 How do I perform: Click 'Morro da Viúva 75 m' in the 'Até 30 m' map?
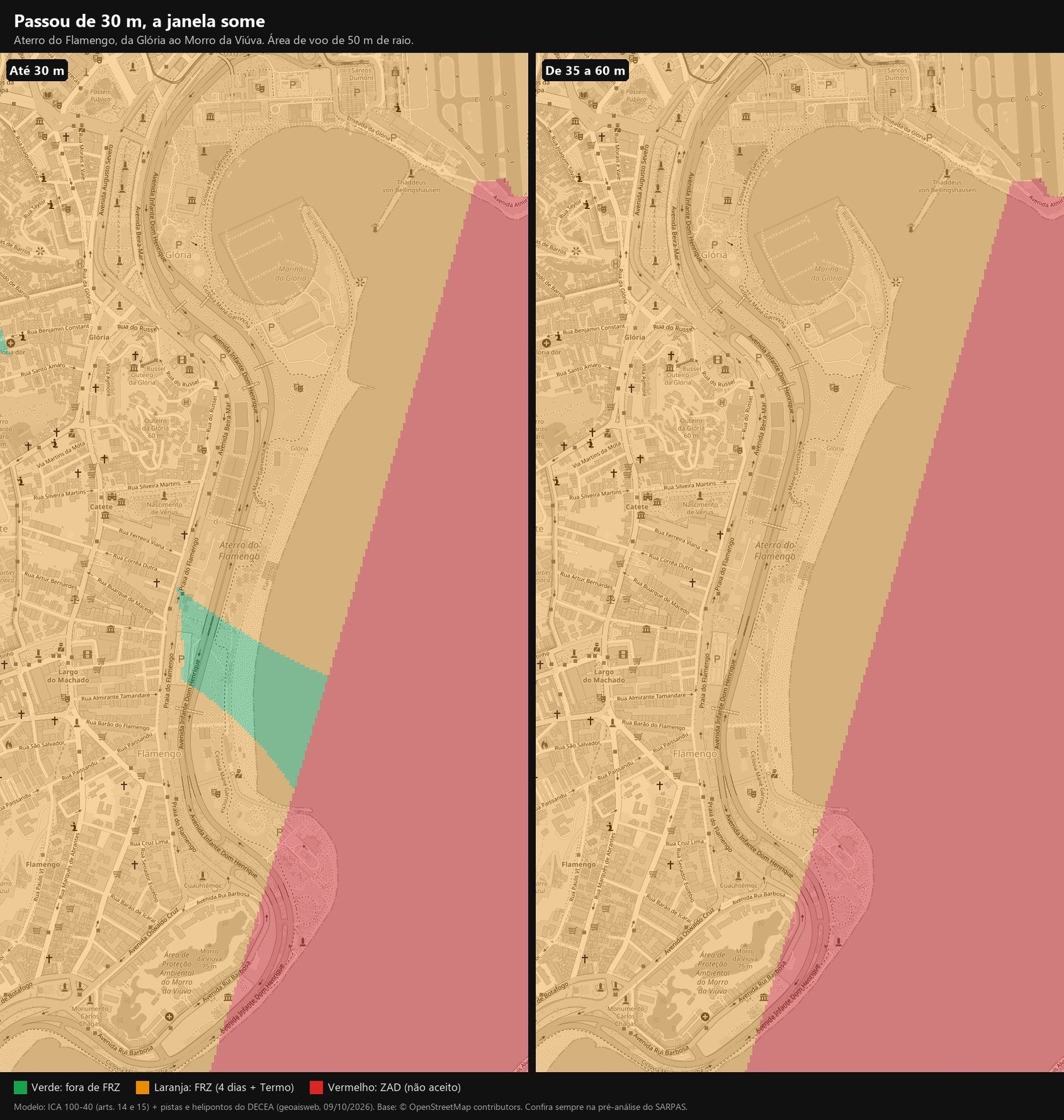(209, 958)
